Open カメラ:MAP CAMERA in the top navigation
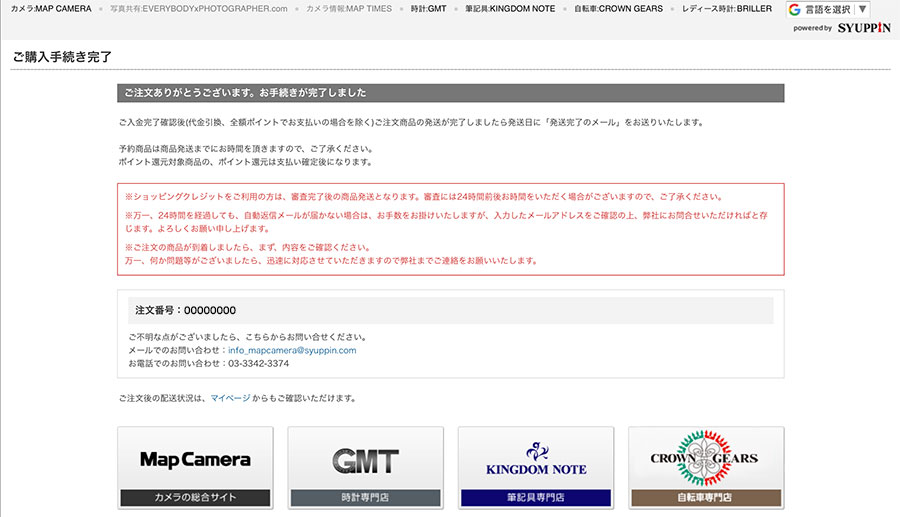The image size is (900, 517). (x=46, y=9)
